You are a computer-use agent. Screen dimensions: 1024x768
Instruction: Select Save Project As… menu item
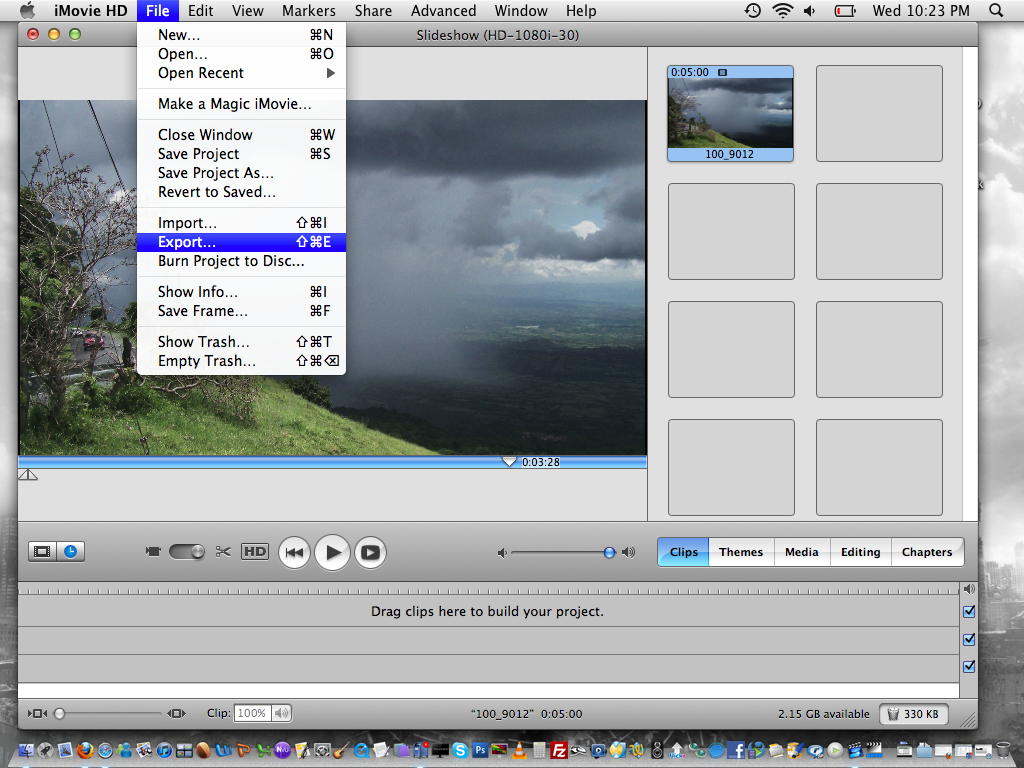point(241,173)
